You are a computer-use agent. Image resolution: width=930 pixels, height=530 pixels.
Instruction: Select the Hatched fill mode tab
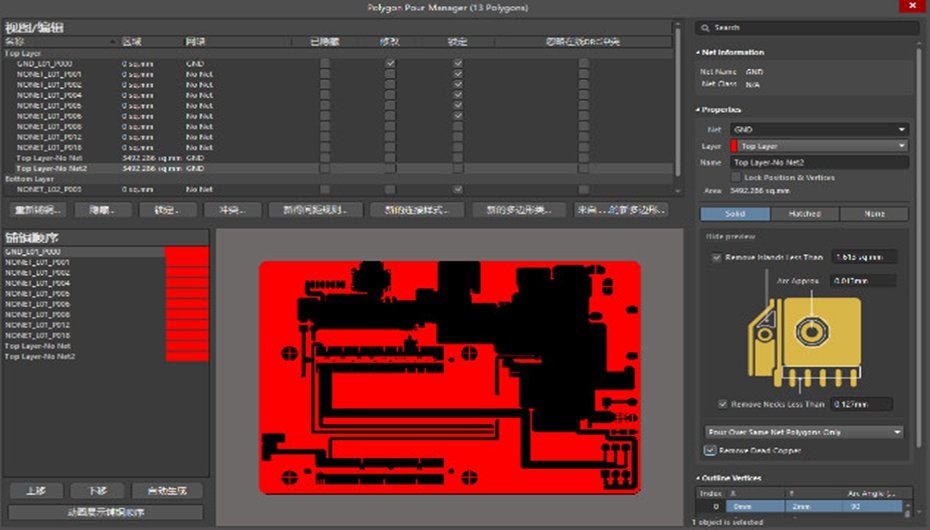[x=805, y=213]
